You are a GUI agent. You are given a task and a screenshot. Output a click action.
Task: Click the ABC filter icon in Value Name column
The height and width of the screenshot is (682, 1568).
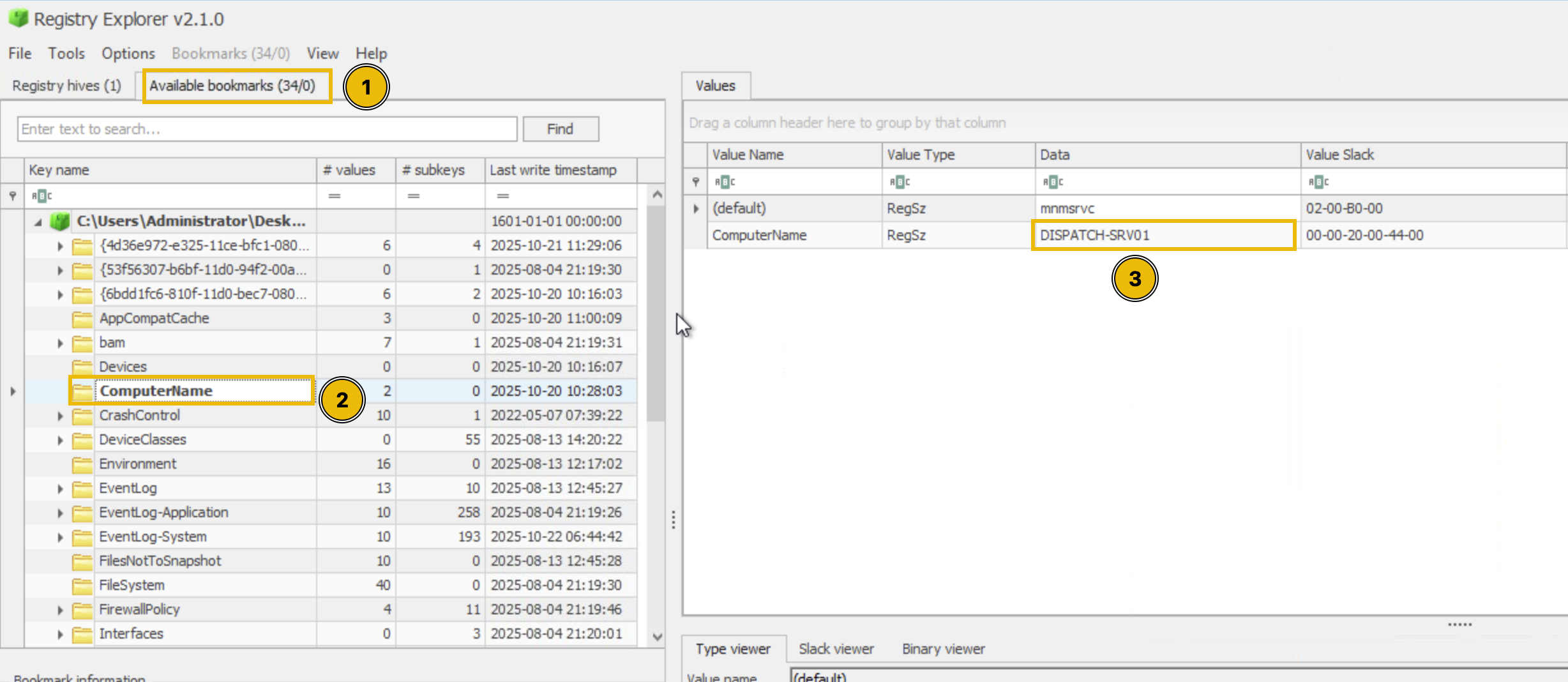coord(725,181)
